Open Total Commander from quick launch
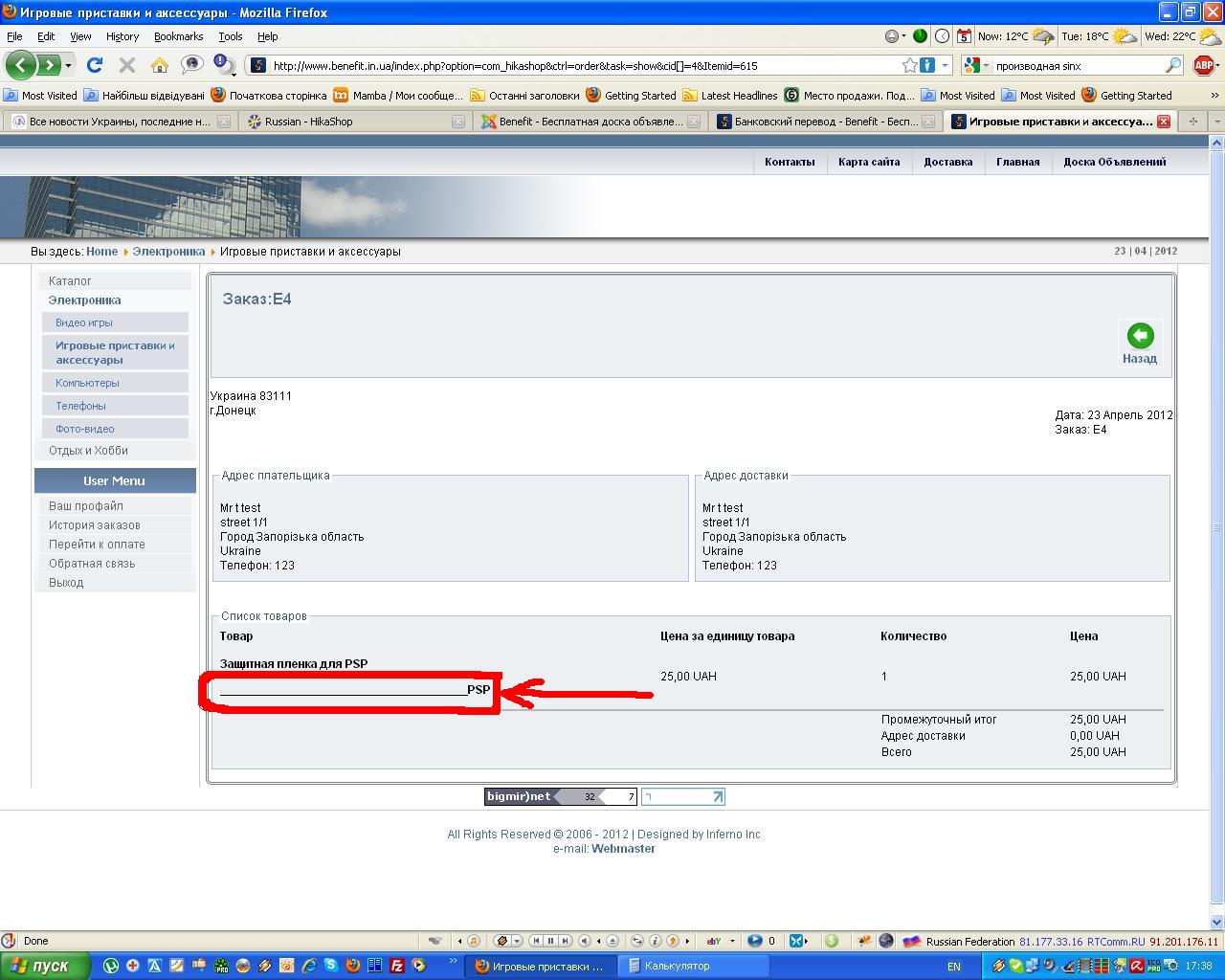 point(375,966)
